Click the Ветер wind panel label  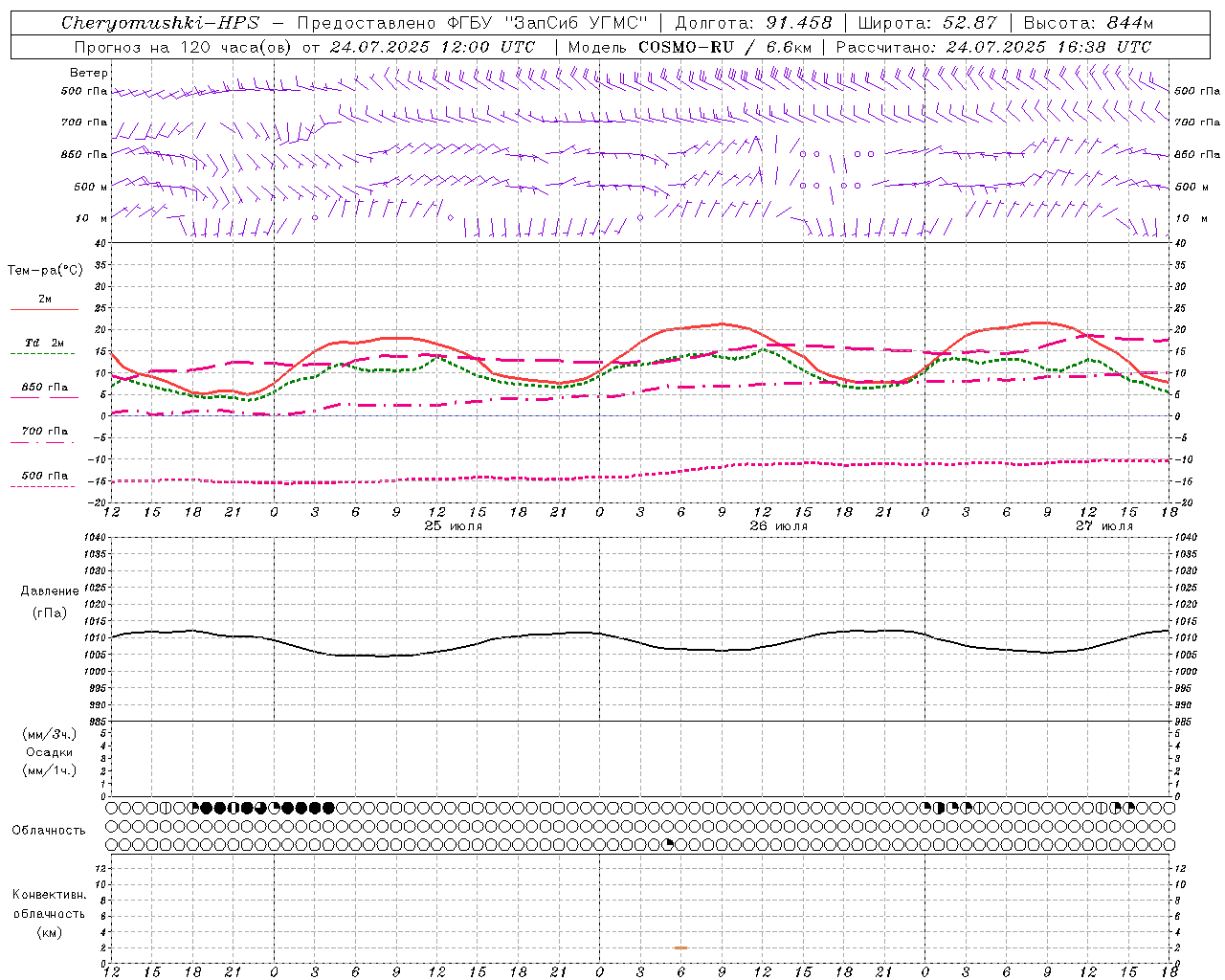click(x=89, y=73)
